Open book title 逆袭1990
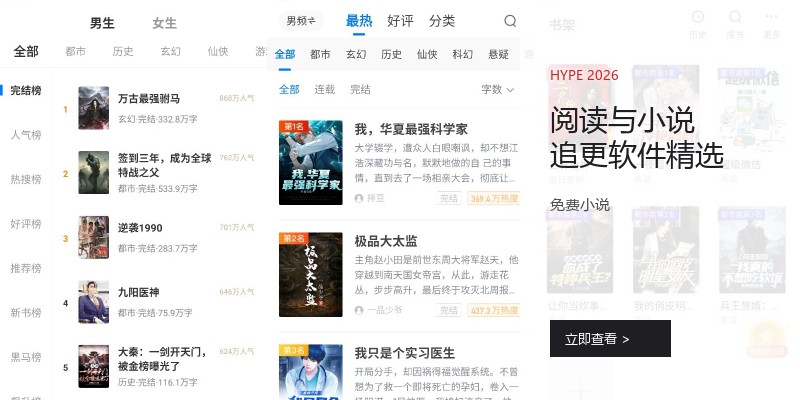 [x=140, y=228]
